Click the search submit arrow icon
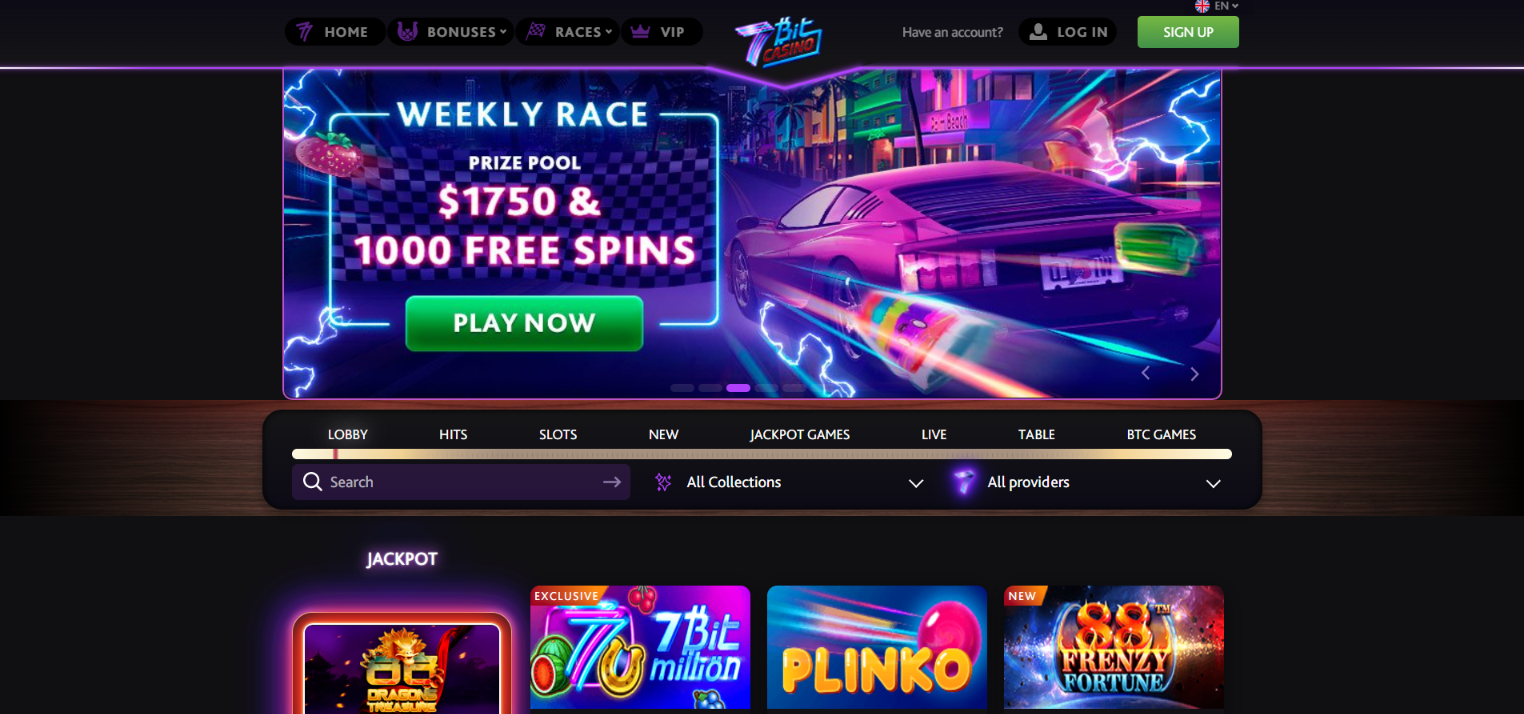The width and height of the screenshot is (1524, 714). click(612, 482)
